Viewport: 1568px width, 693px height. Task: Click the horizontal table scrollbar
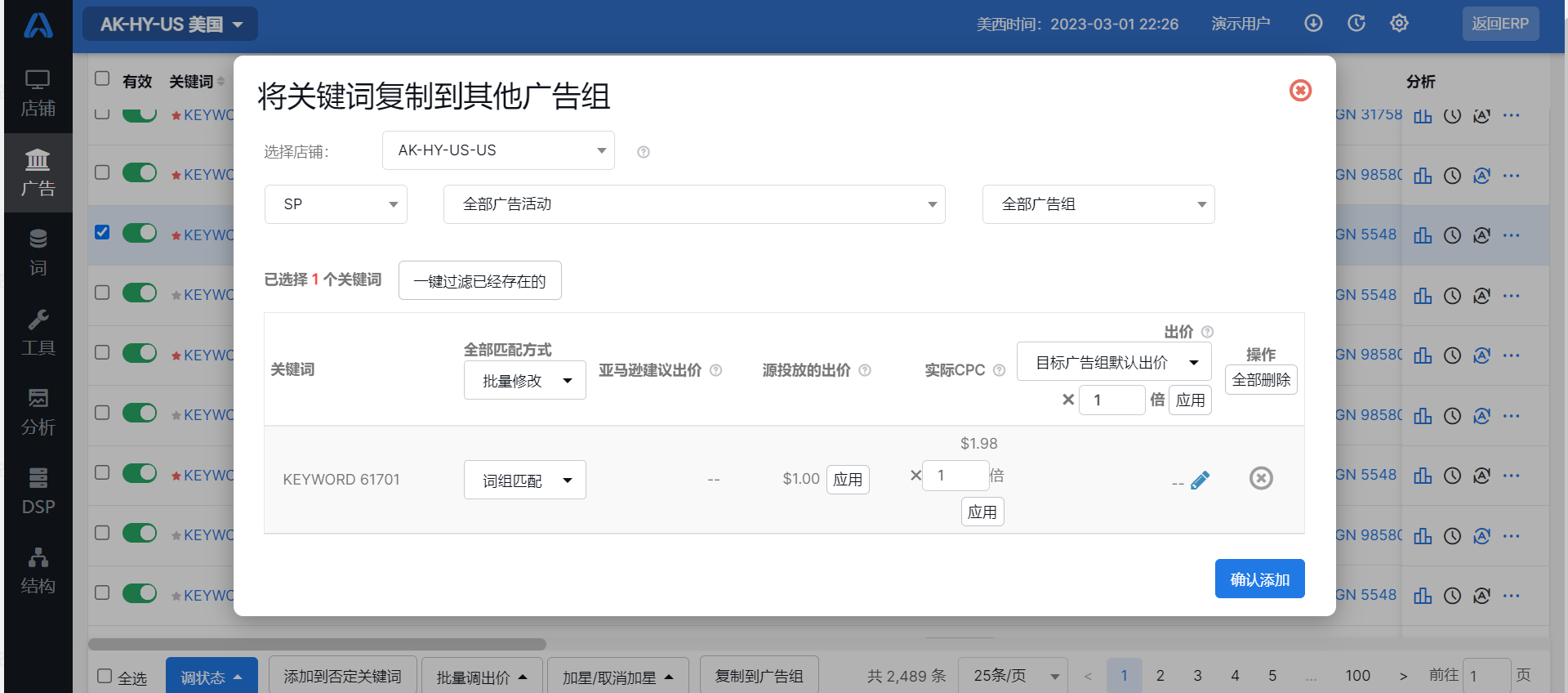[317, 644]
